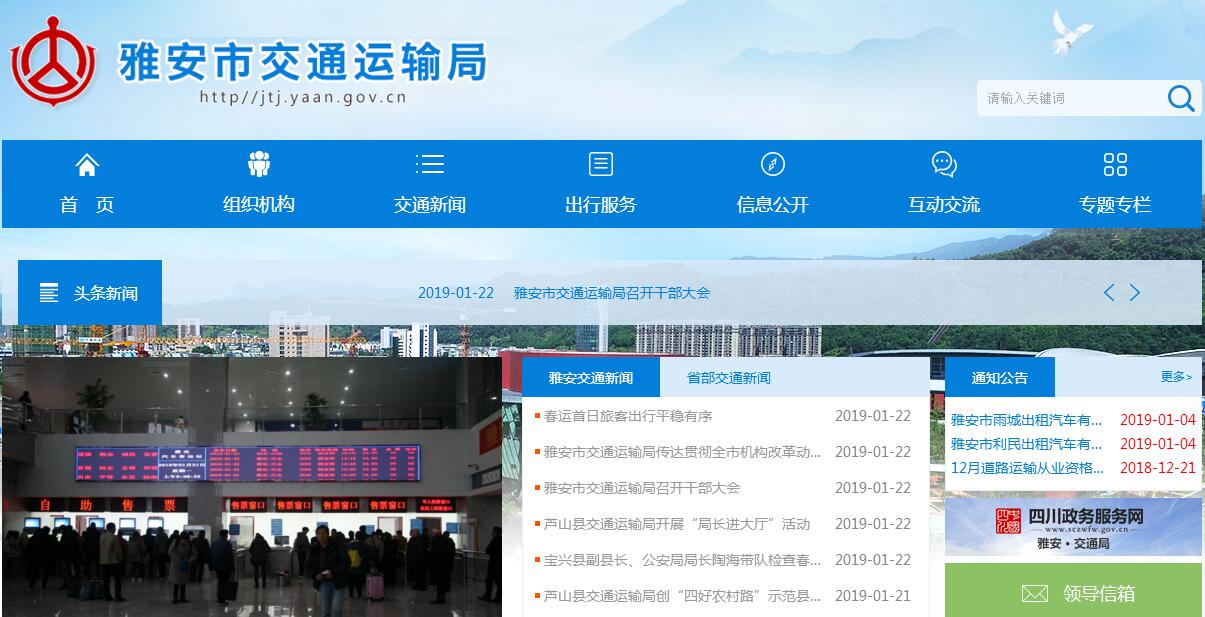Click date 2019-01-21 in news list

click(873, 596)
